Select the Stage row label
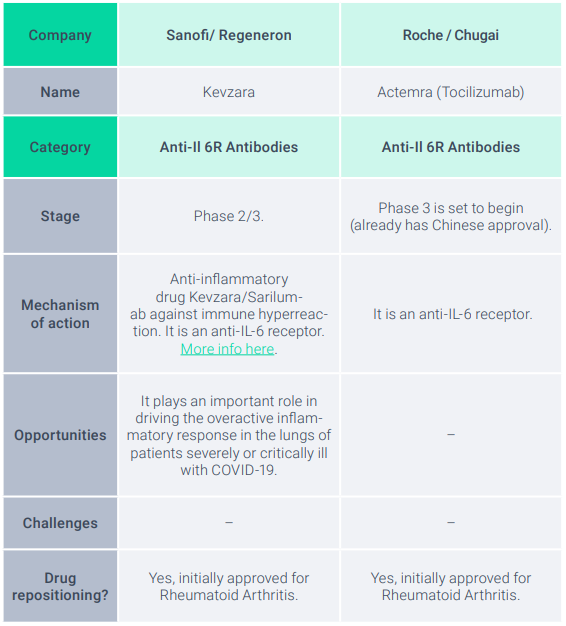The height and width of the screenshot is (626, 566). 60,216
